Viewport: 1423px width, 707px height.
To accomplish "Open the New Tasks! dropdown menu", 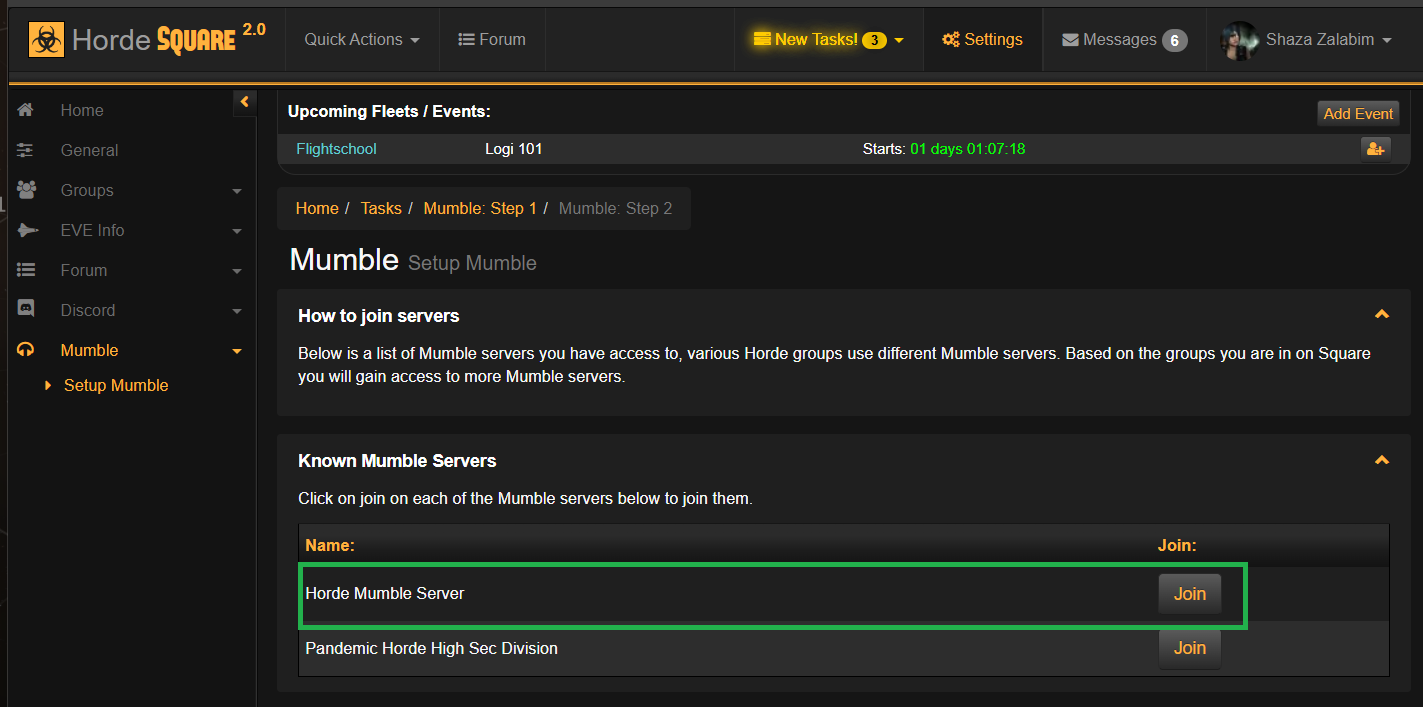I will click(829, 40).
